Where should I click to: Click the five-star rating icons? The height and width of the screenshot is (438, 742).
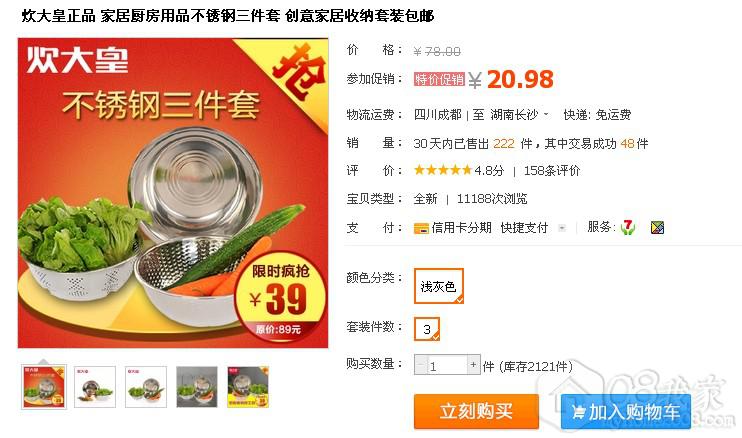pos(443,170)
